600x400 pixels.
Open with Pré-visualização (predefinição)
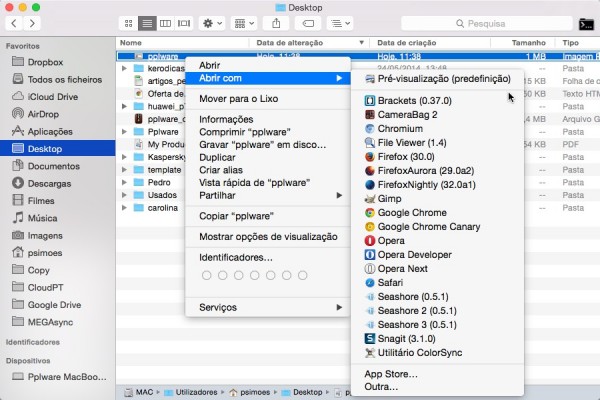[x=437, y=79]
